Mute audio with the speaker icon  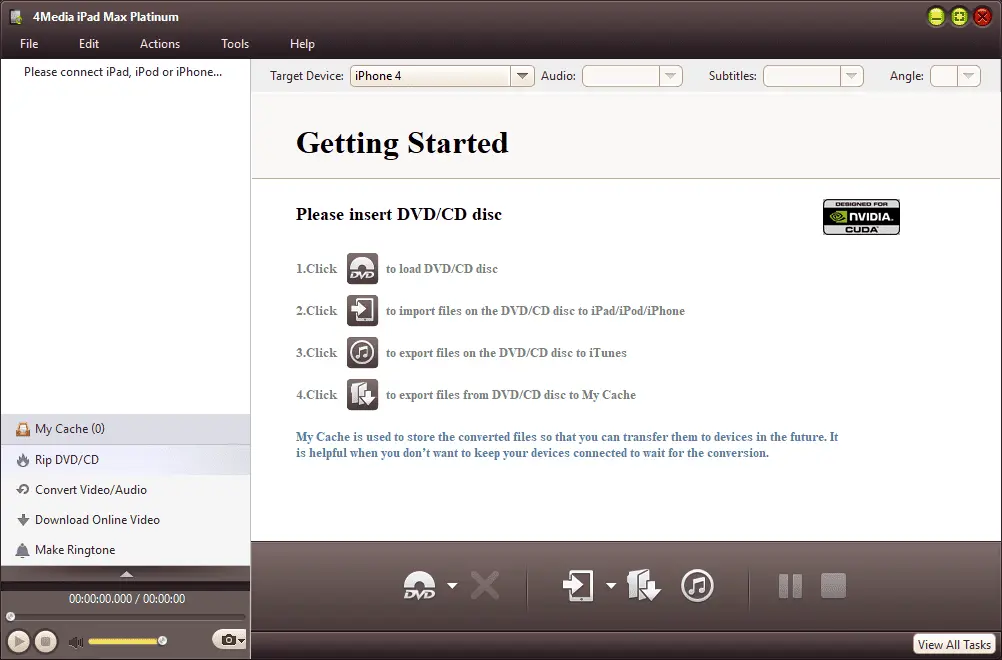(x=75, y=641)
